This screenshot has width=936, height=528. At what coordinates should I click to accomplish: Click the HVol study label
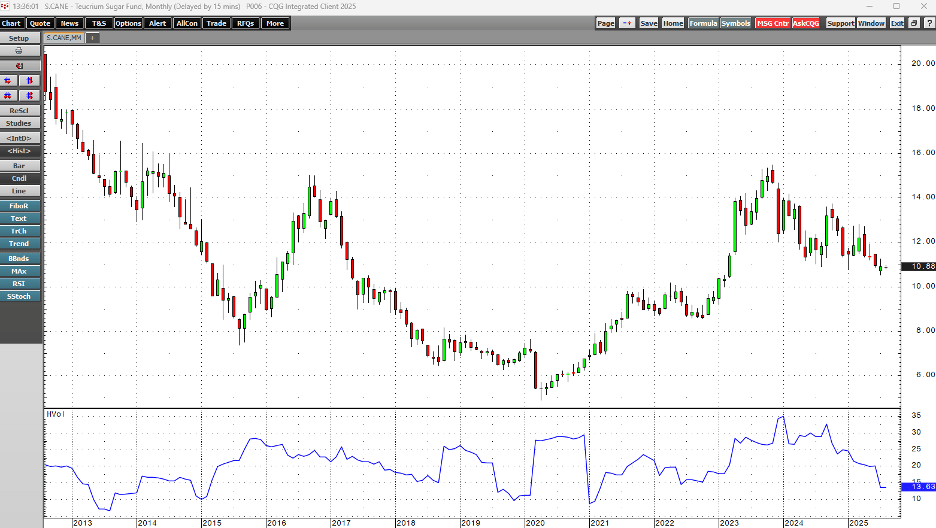pyautogui.click(x=54, y=413)
